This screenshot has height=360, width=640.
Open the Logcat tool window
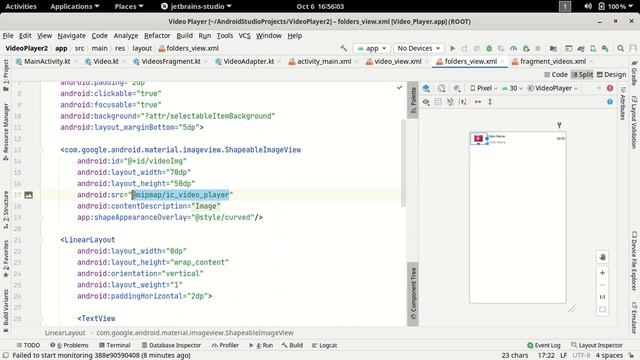(x=324, y=345)
